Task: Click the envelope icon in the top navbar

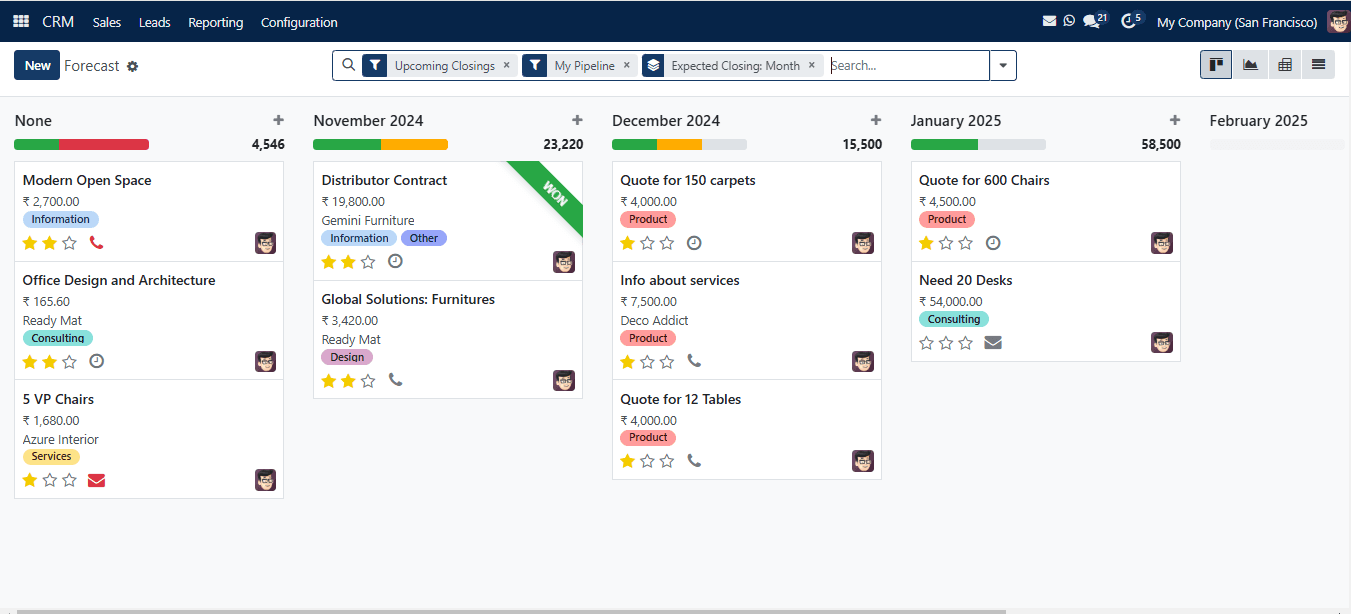Action: point(1049,21)
